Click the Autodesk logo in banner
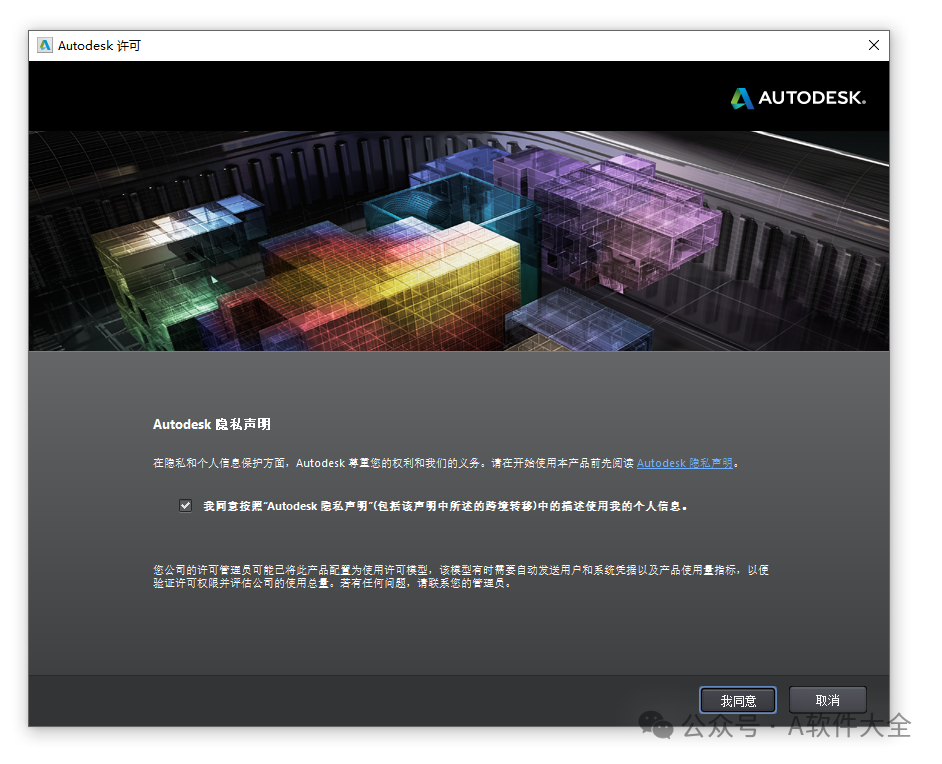The image size is (942, 764). pyautogui.click(x=798, y=98)
